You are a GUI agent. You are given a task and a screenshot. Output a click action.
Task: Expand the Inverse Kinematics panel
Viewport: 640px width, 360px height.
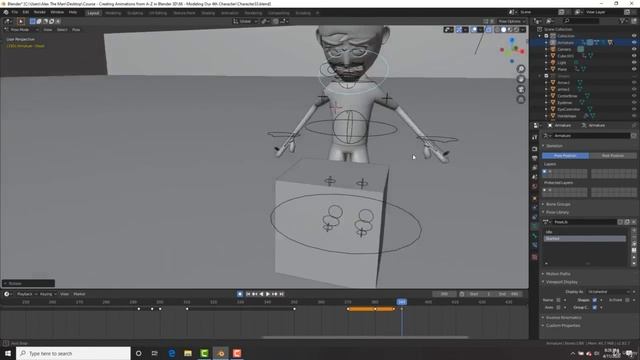point(563,318)
